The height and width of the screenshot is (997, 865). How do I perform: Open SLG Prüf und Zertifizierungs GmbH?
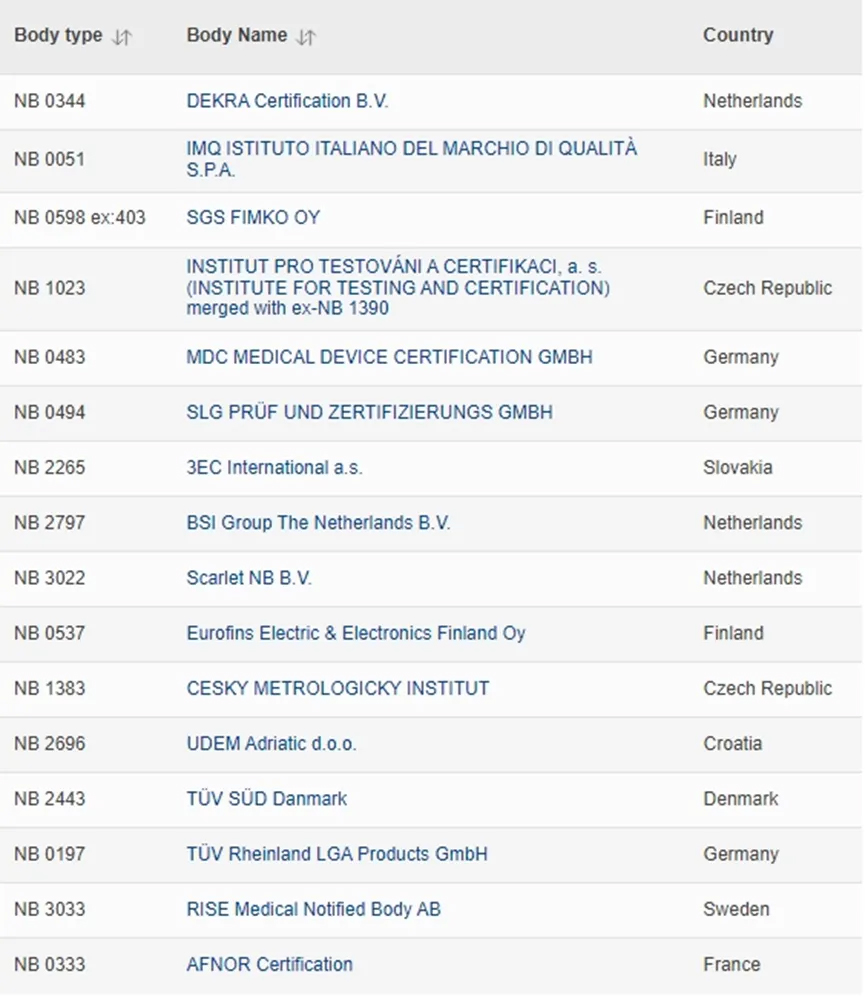click(x=369, y=412)
